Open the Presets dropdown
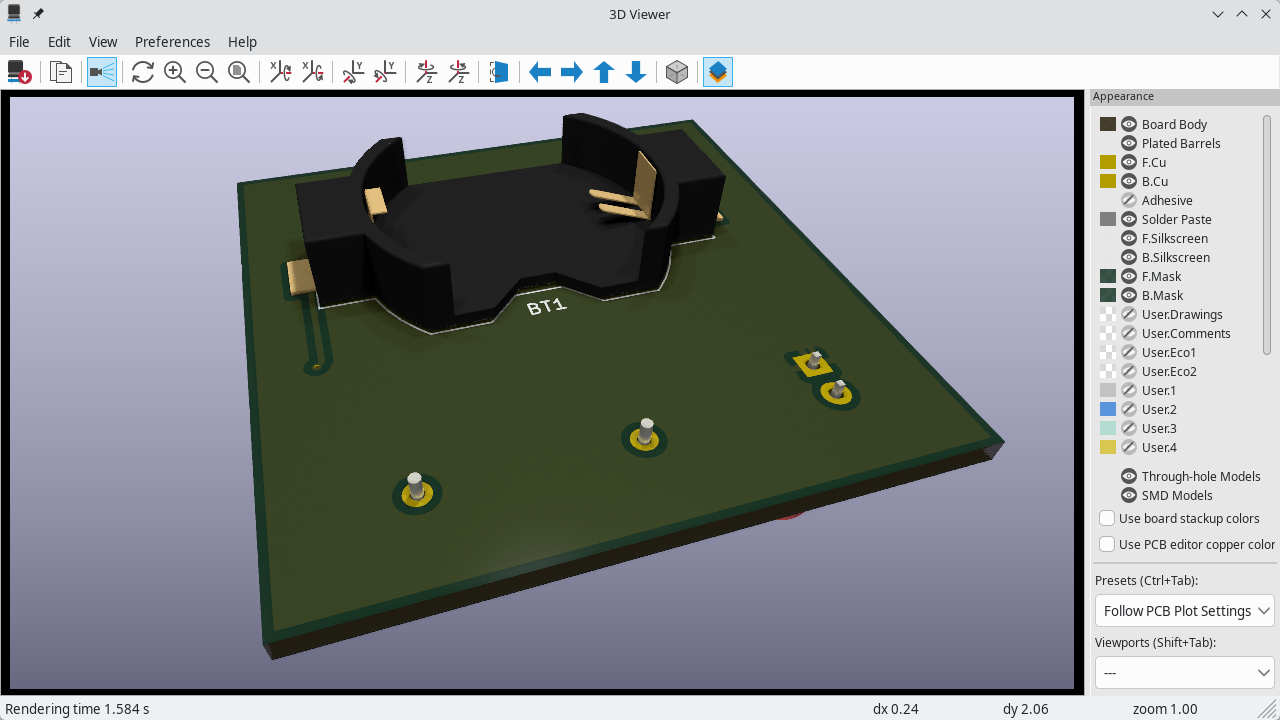This screenshot has width=1280, height=720. pos(1184,610)
